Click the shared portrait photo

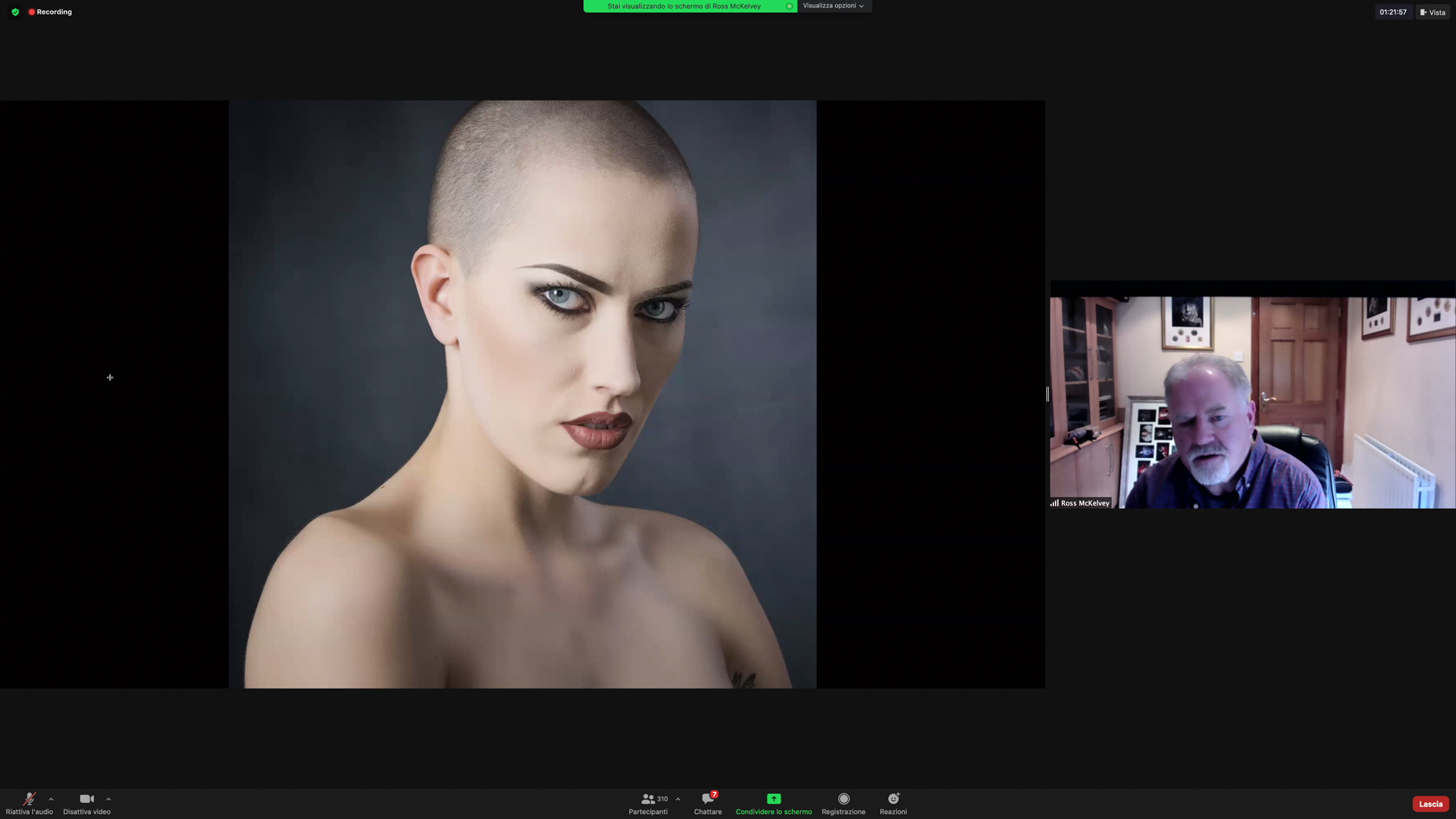pyautogui.click(x=523, y=394)
